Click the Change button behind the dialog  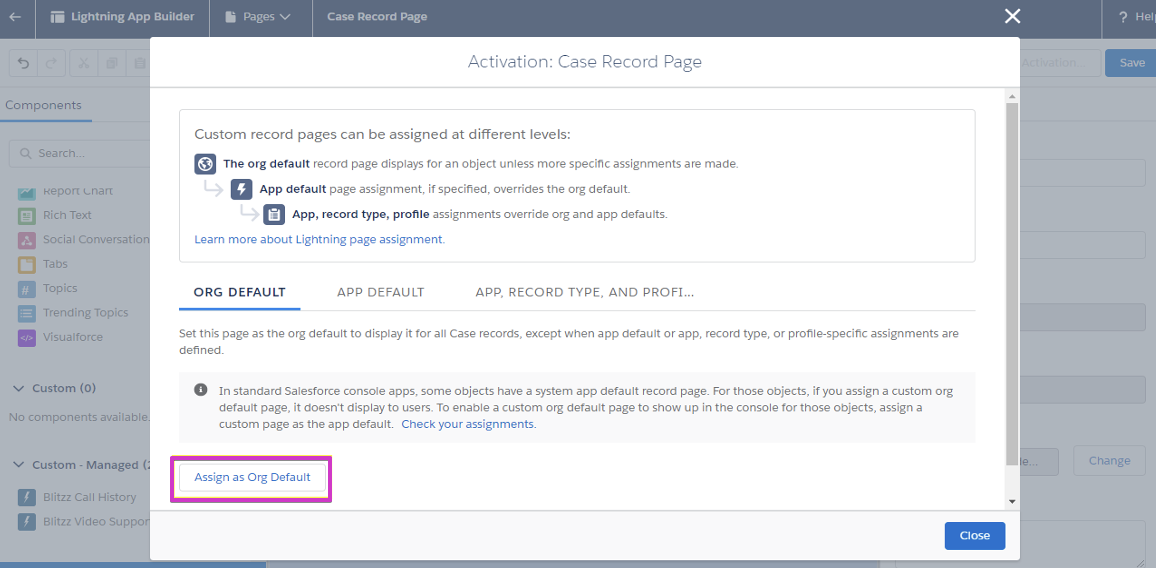click(x=1109, y=461)
